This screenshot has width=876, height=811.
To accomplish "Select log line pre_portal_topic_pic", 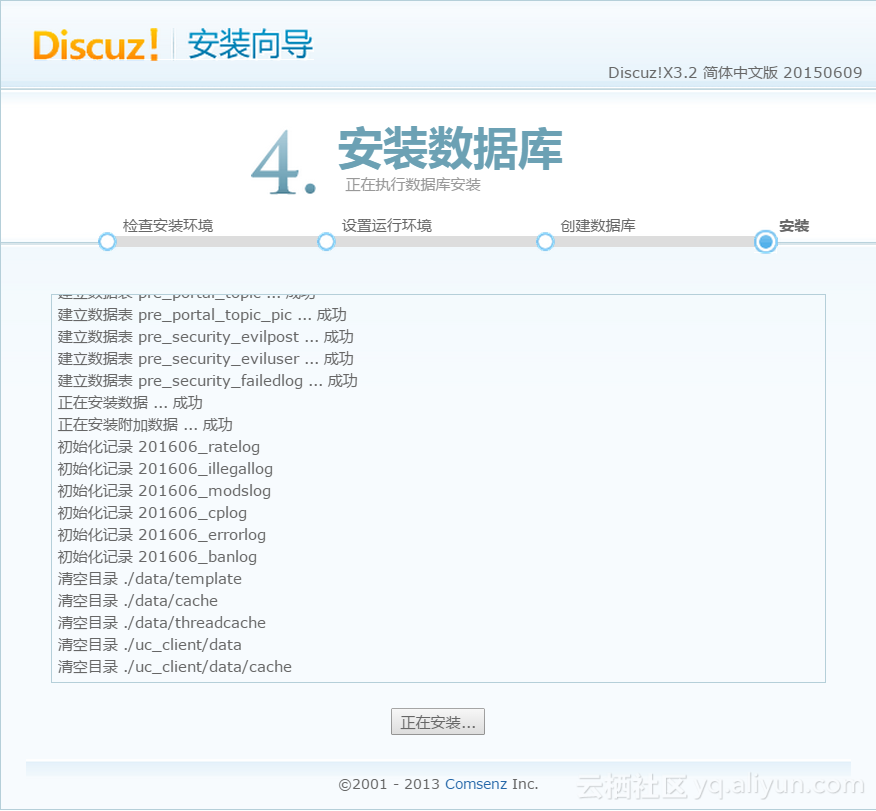I will [202, 315].
